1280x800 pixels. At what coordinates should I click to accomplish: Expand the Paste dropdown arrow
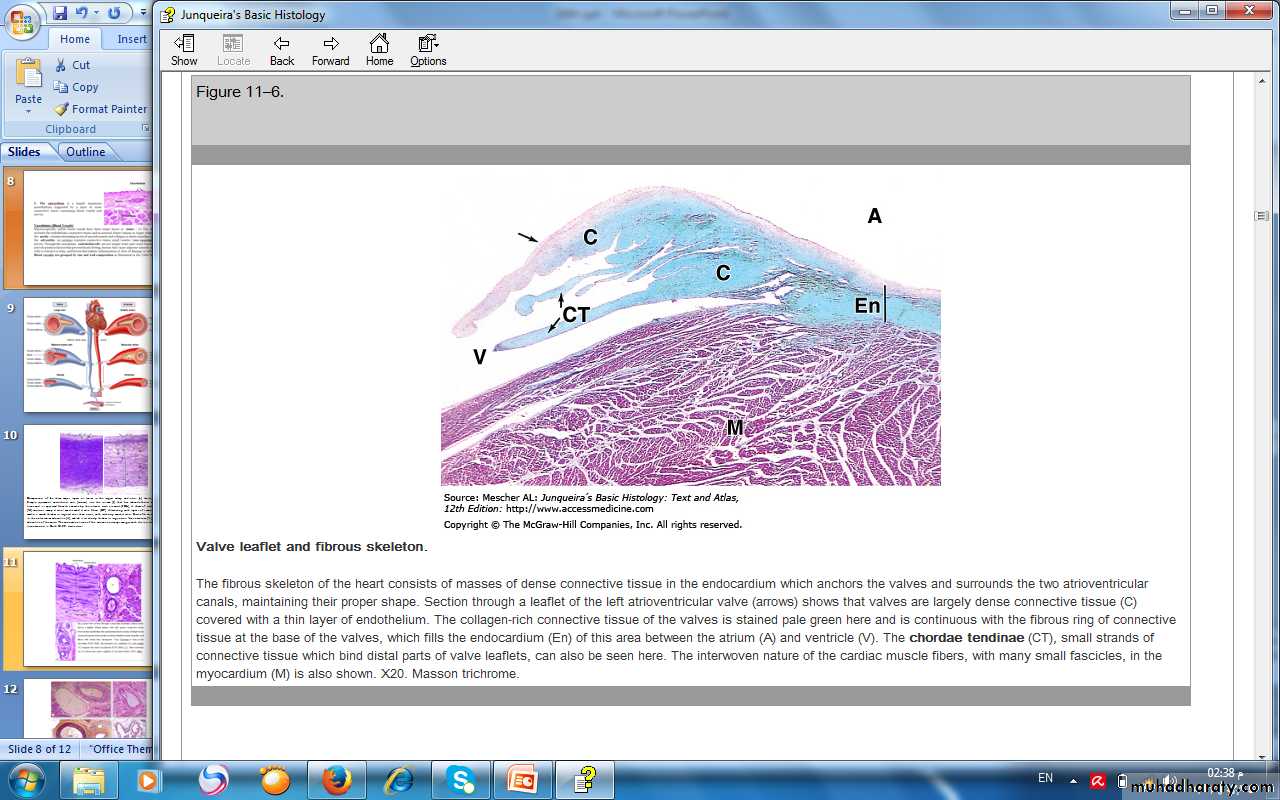tap(28, 111)
